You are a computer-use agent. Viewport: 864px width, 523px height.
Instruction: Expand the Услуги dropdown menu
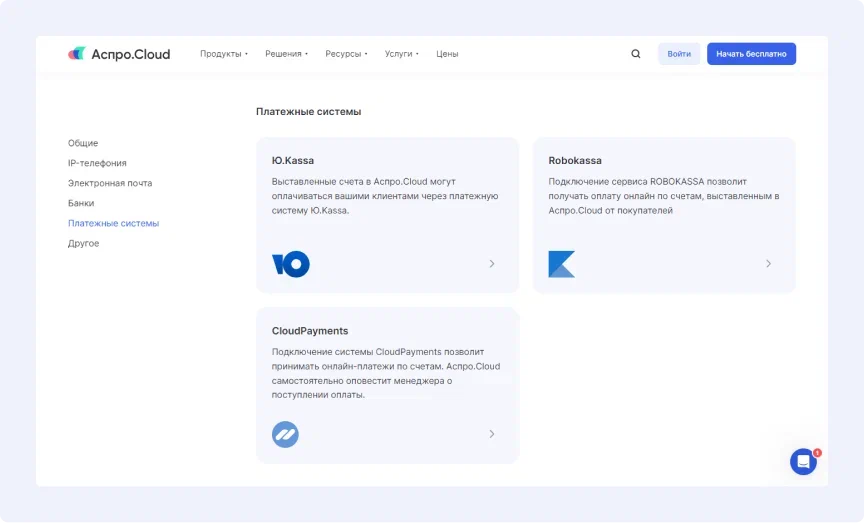pyautogui.click(x=402, y=54)
